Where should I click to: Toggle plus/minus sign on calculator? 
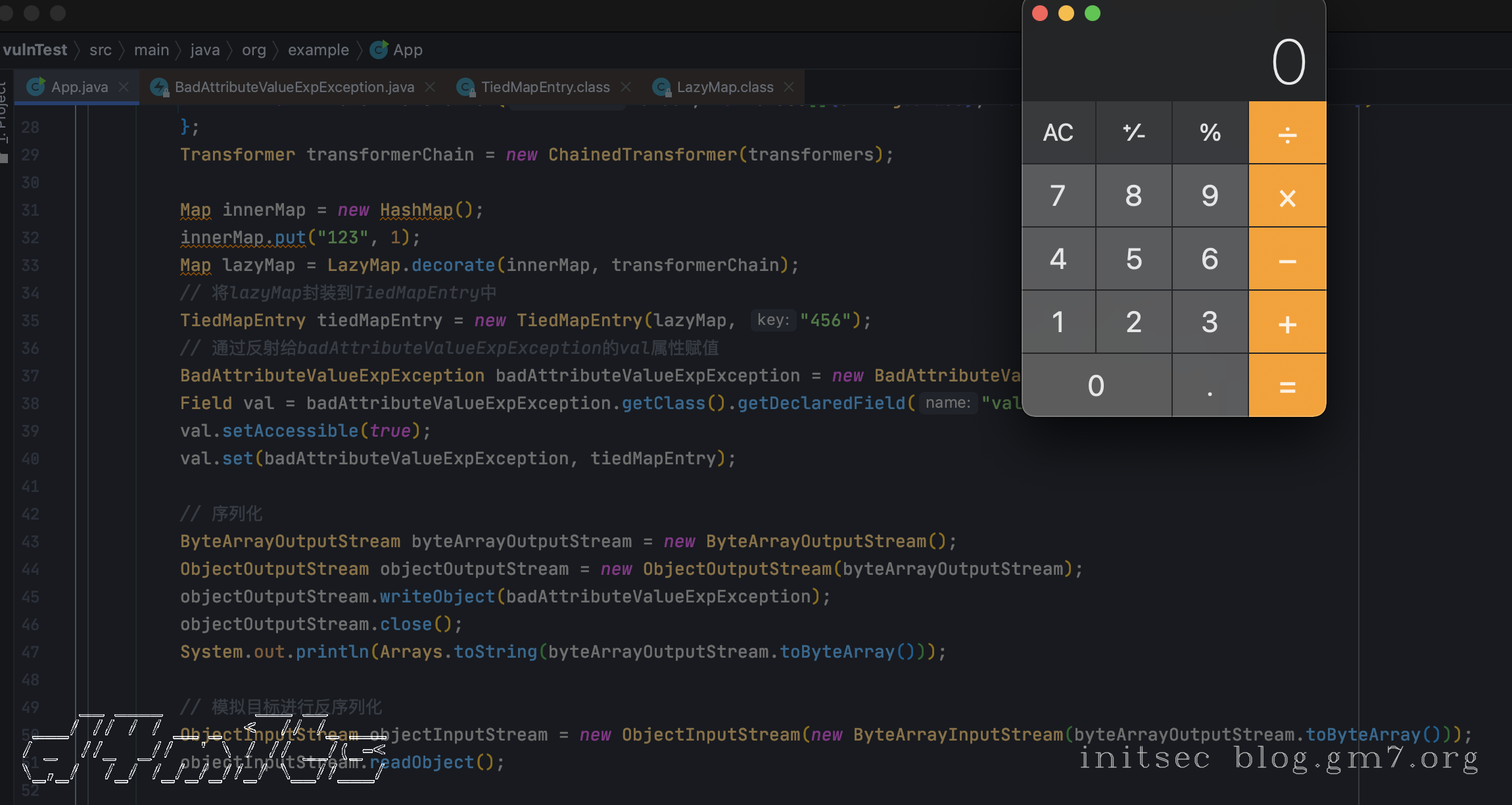pos(1134,133)
